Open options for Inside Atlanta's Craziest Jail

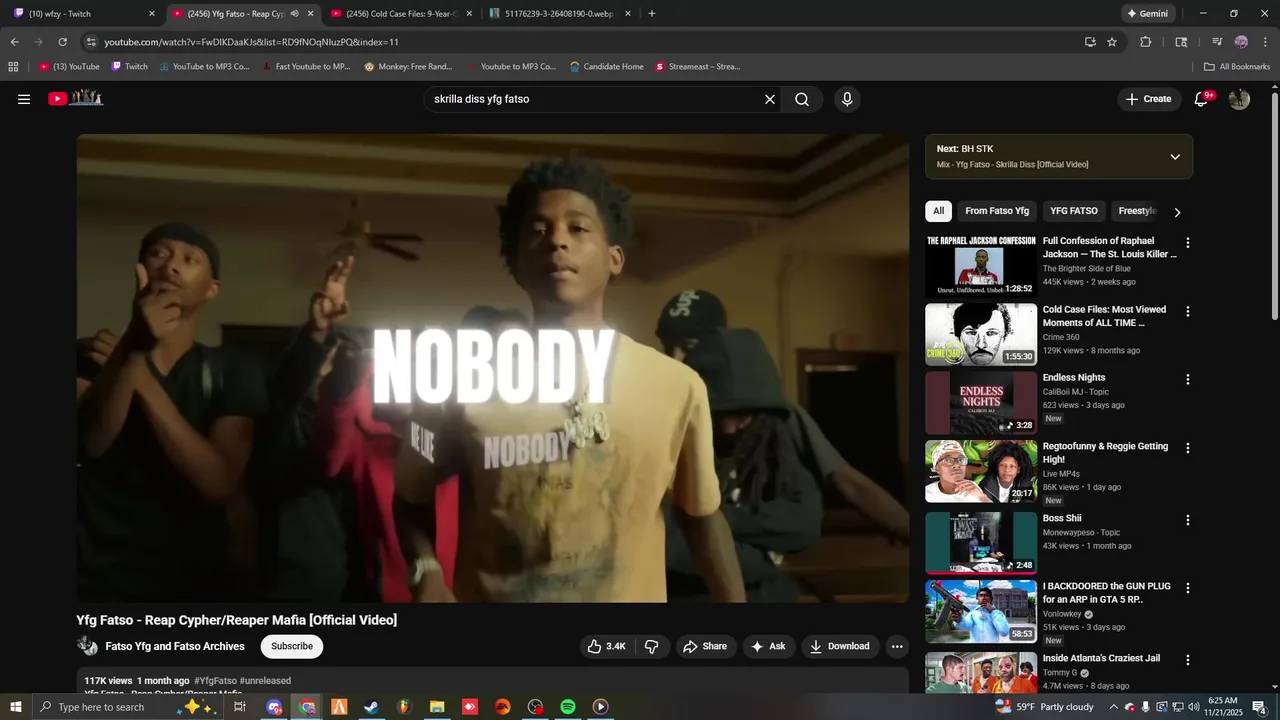(x=1188, y=660)
